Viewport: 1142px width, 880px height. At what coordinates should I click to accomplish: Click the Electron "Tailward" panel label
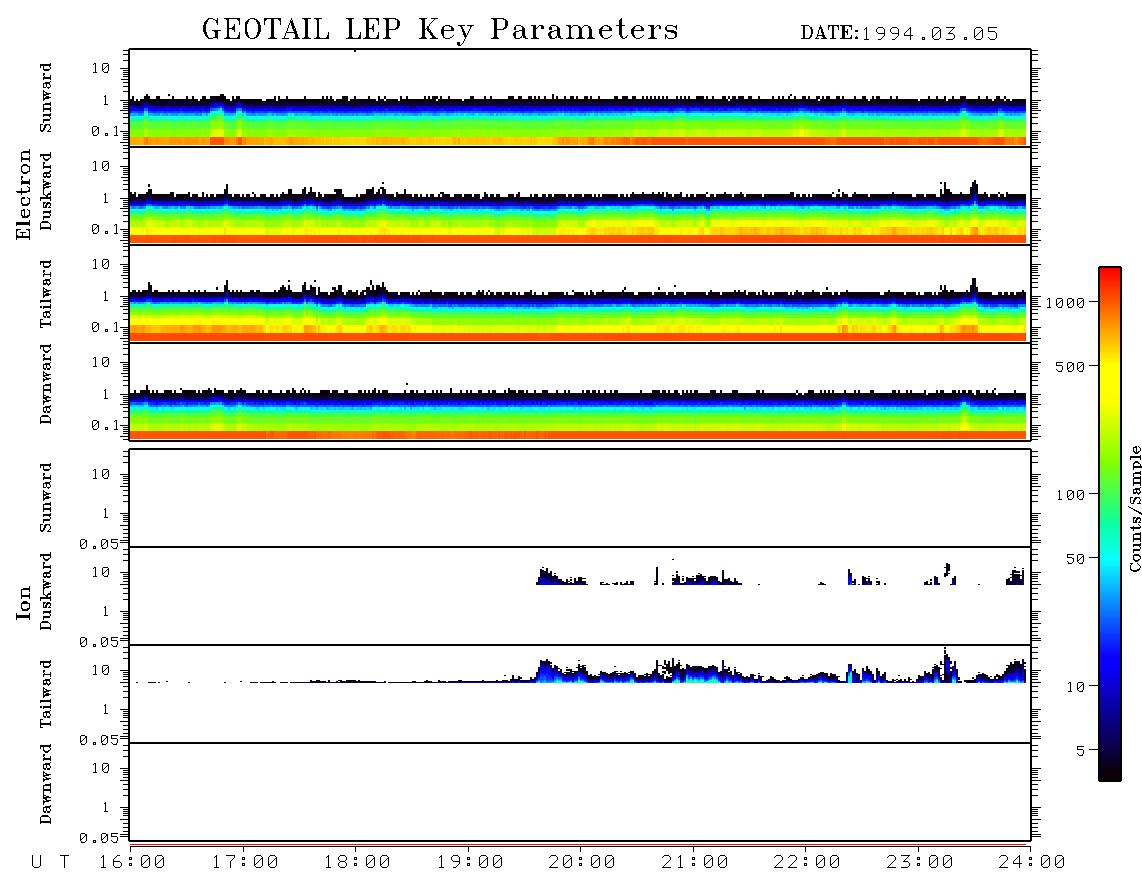(x=46, y=293)
